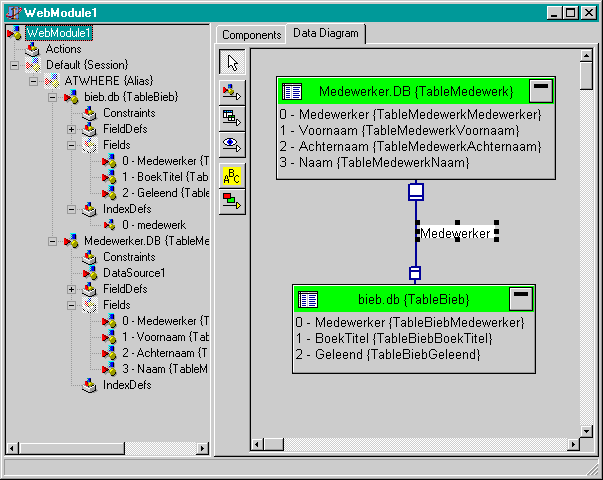The image size is (603, 480).
Task: Click the table icon on the Medewerker.DB header
Action: 293,92
